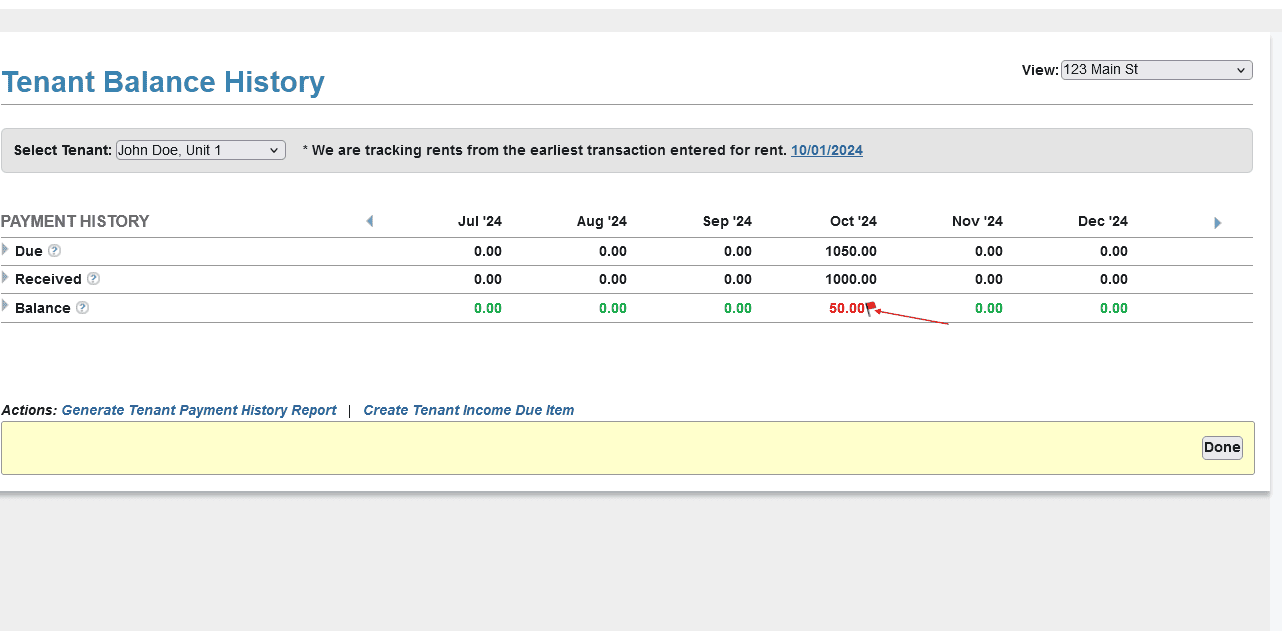Select the 1000.00 received amount for October
Image resolution: width=1282 pixels, height=631 pixels.
point(850,279)
